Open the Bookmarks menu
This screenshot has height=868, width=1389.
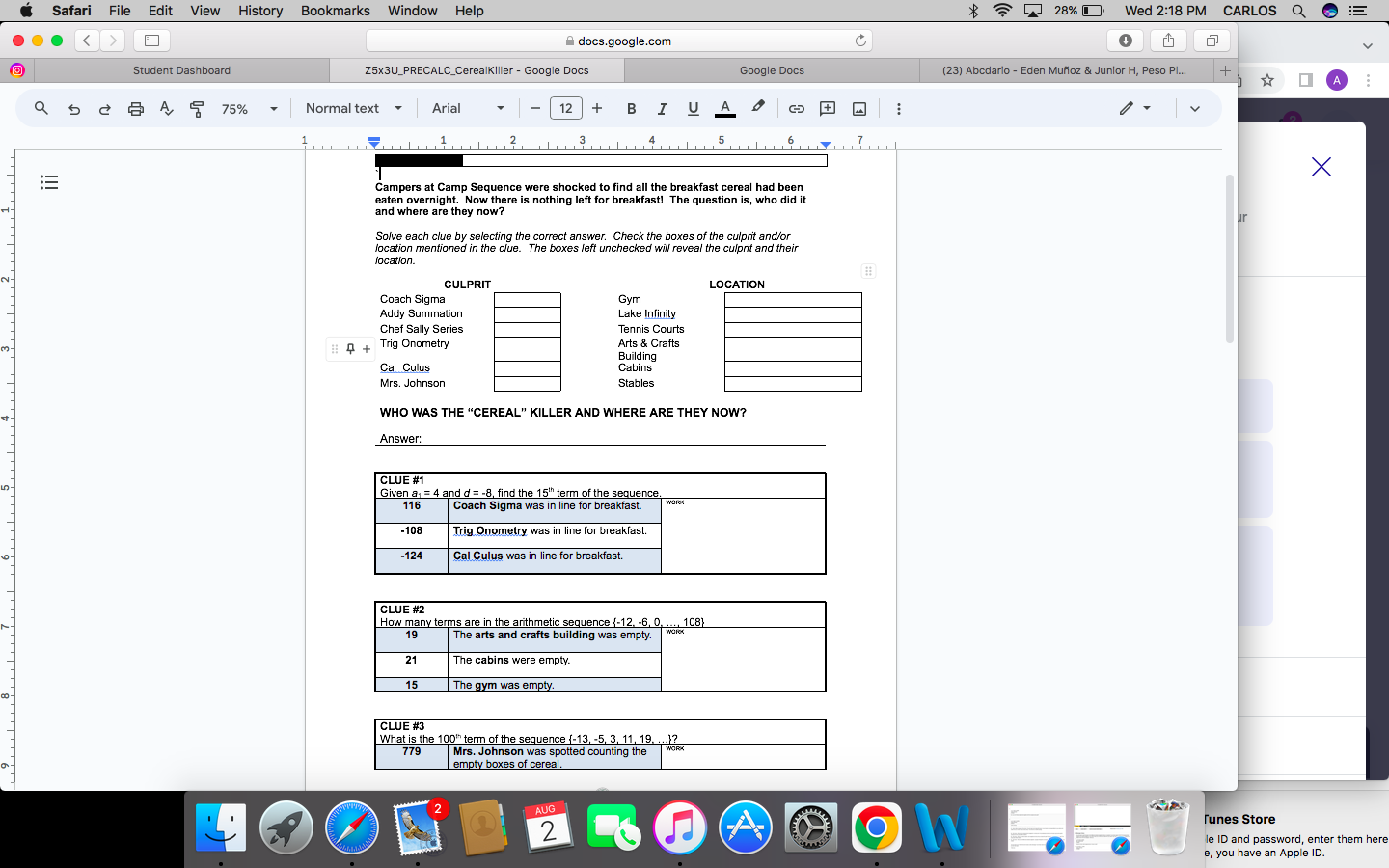335,11
